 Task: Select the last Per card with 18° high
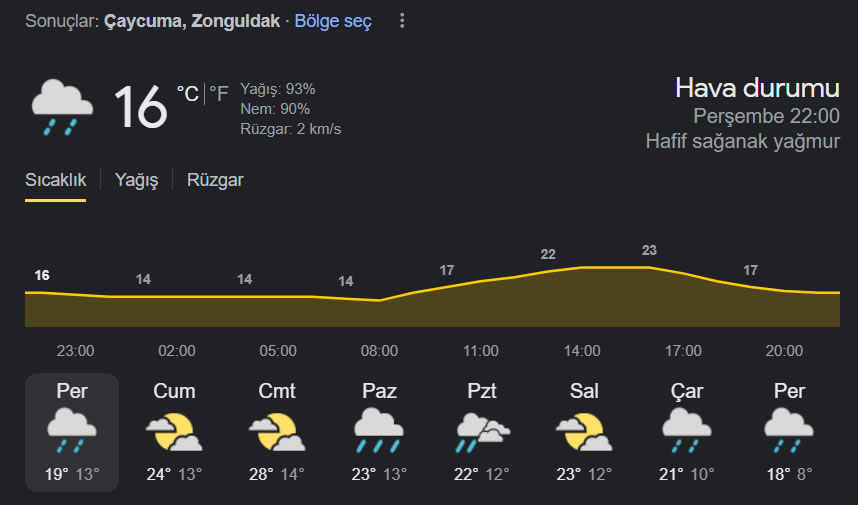point(789,432)
